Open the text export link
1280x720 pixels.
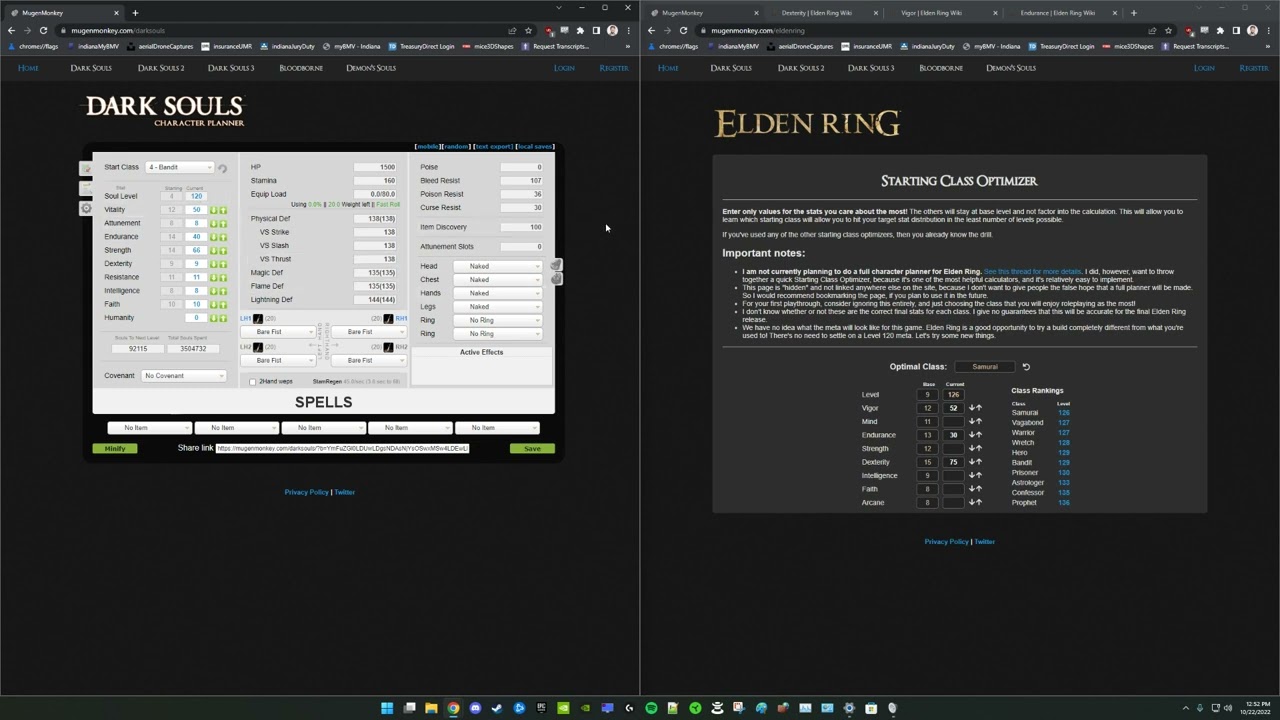[492, 146]
